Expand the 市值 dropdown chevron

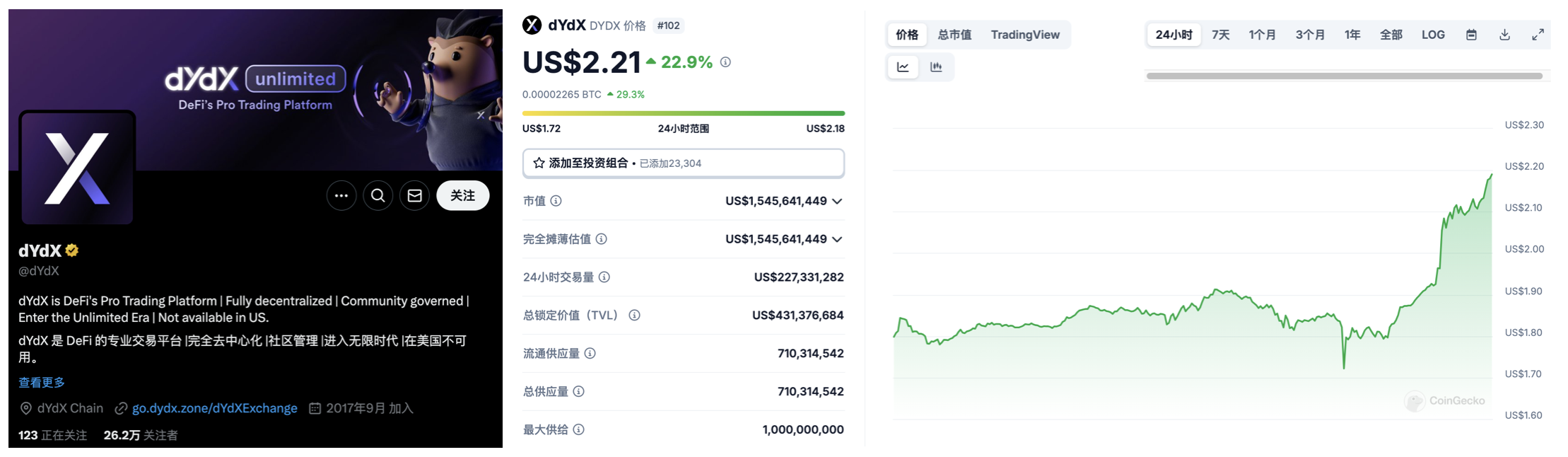pos(838,202)
